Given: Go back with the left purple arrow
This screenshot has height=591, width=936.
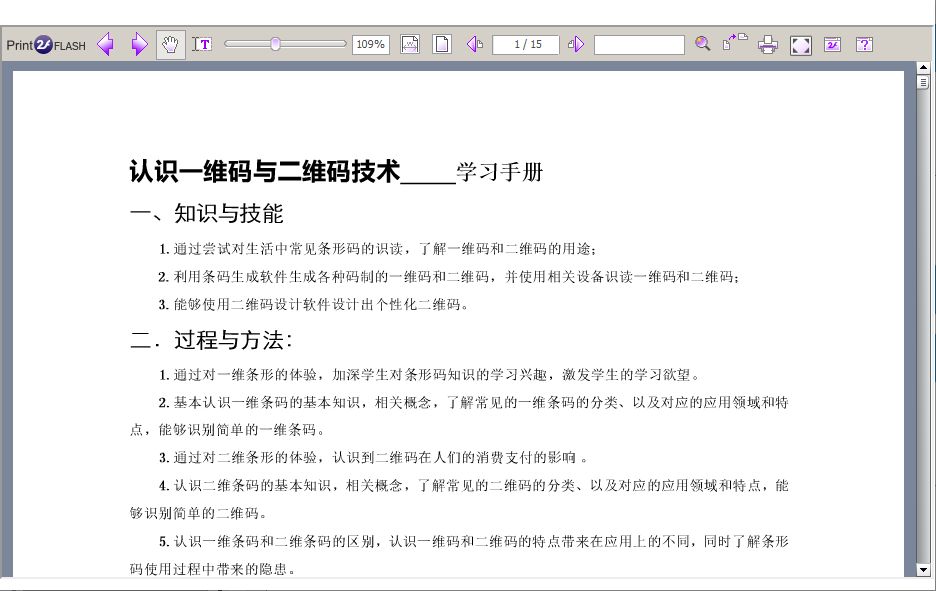Looking at the screenshot, I should [x=105, y=45].
